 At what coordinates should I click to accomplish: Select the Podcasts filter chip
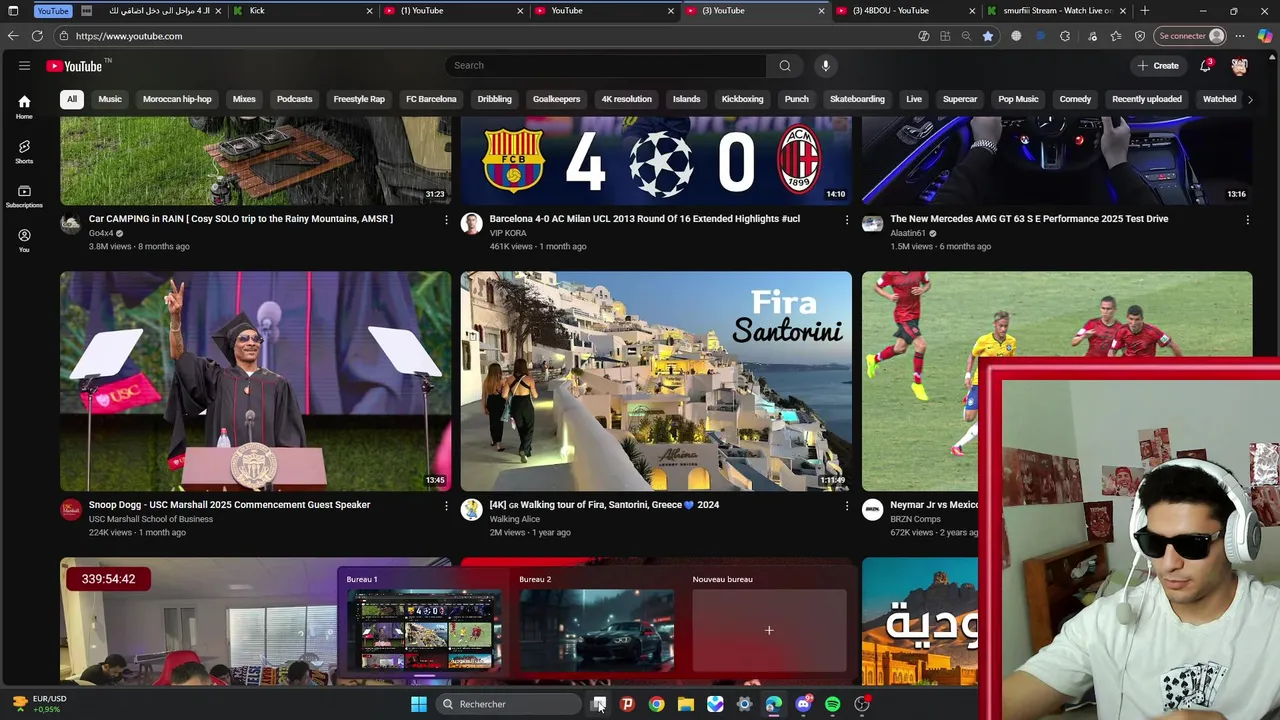pos(294,99)
